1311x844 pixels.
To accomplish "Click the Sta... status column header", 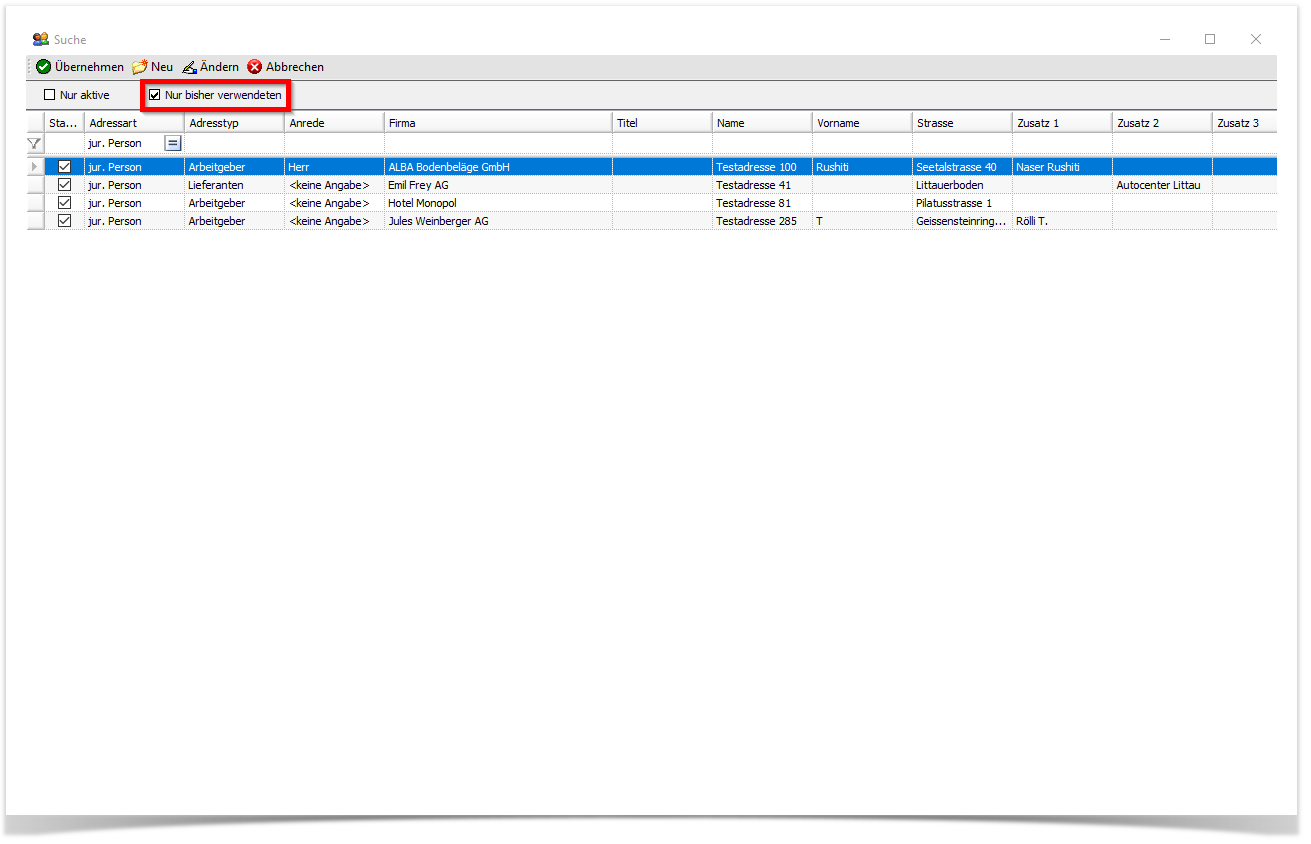I will pos(65,123).
